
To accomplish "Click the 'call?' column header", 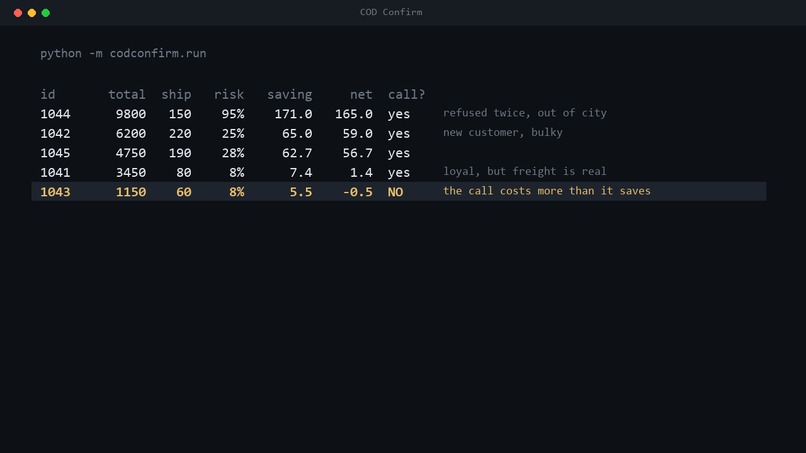I will pyautogui.click(x=407, y=95).
